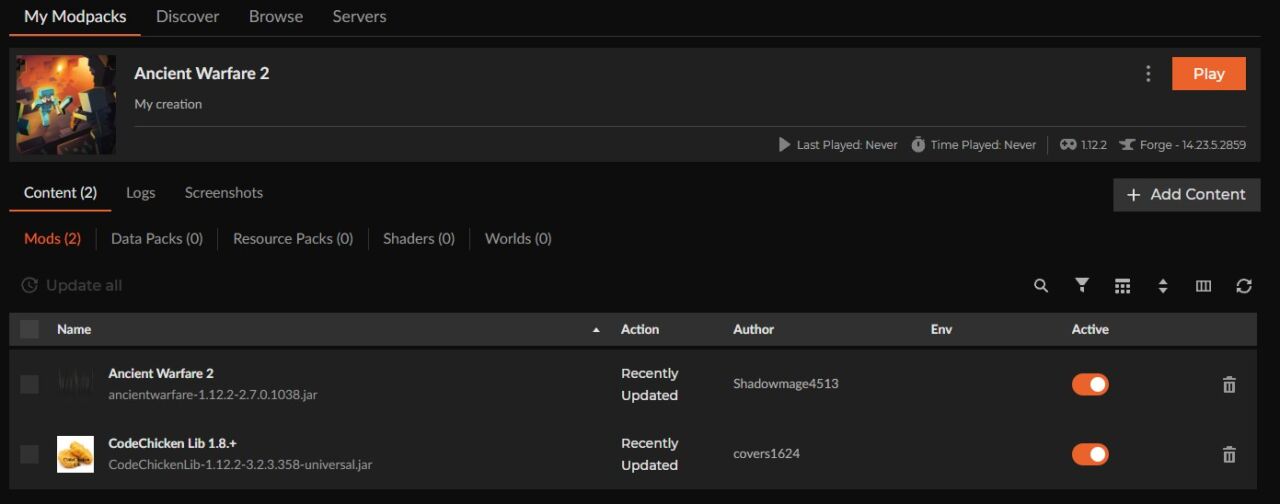Click author covers1624
The width and height of the screenshot is (1280, 504).
[766, 454]
